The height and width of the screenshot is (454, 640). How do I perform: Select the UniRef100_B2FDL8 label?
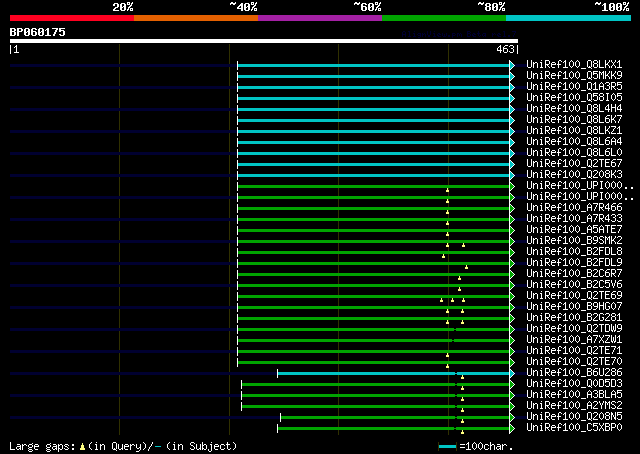click(574, 251)
